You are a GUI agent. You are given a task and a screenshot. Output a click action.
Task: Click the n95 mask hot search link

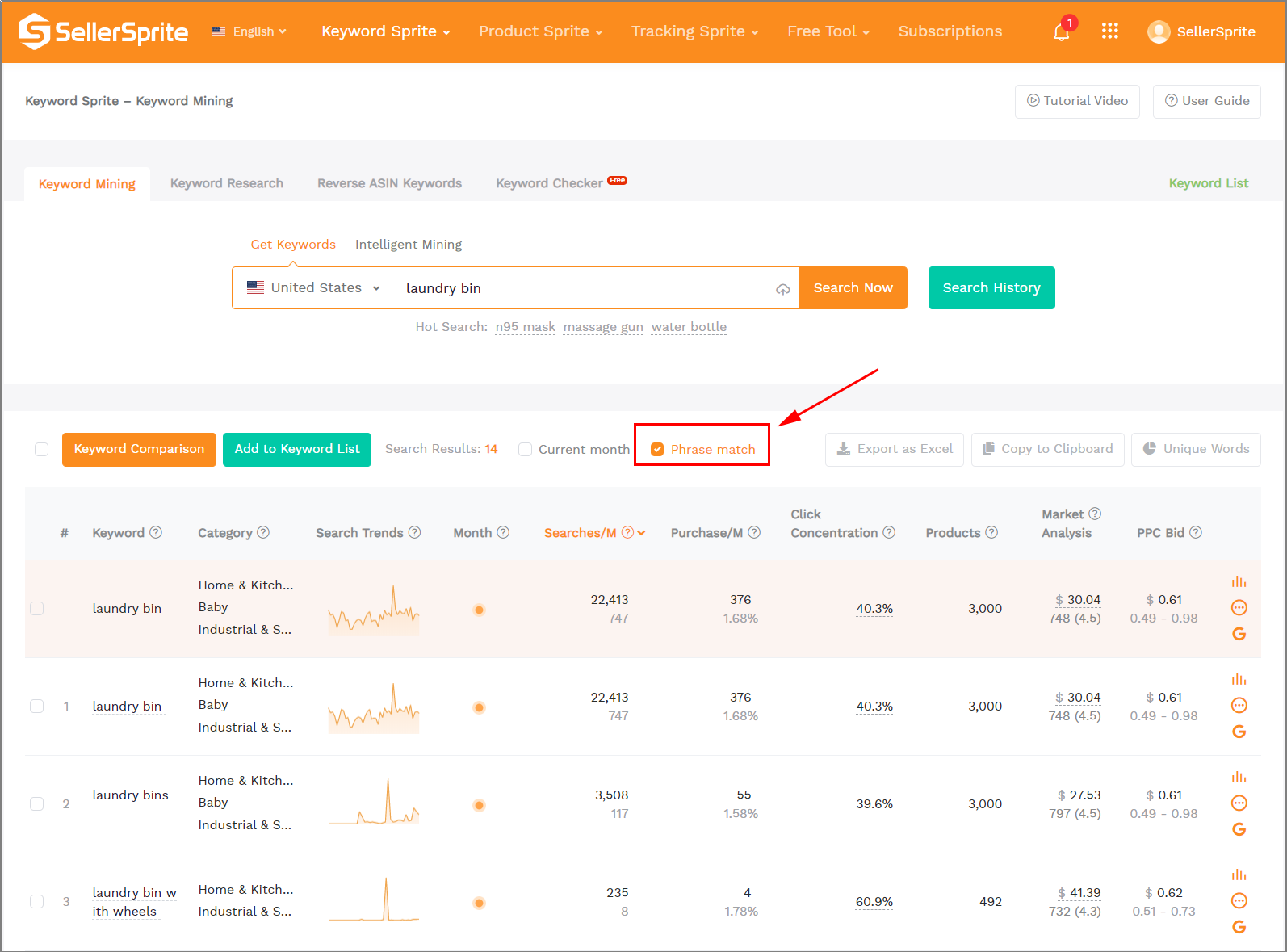pos(525,327)
